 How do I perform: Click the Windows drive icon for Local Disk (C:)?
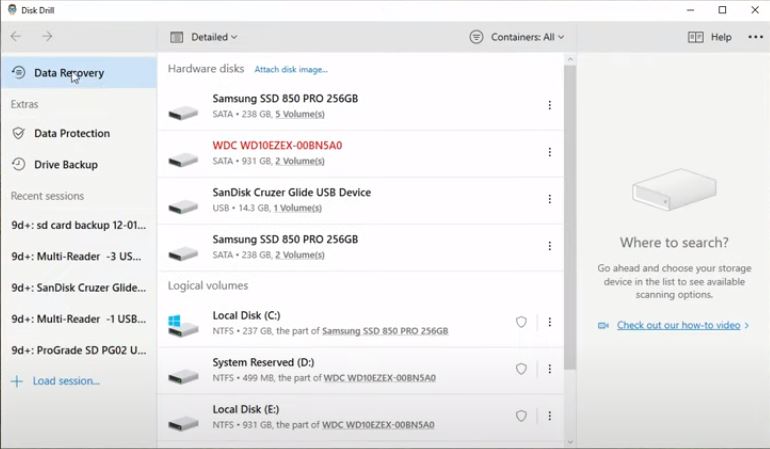click(x=182, y=325)
